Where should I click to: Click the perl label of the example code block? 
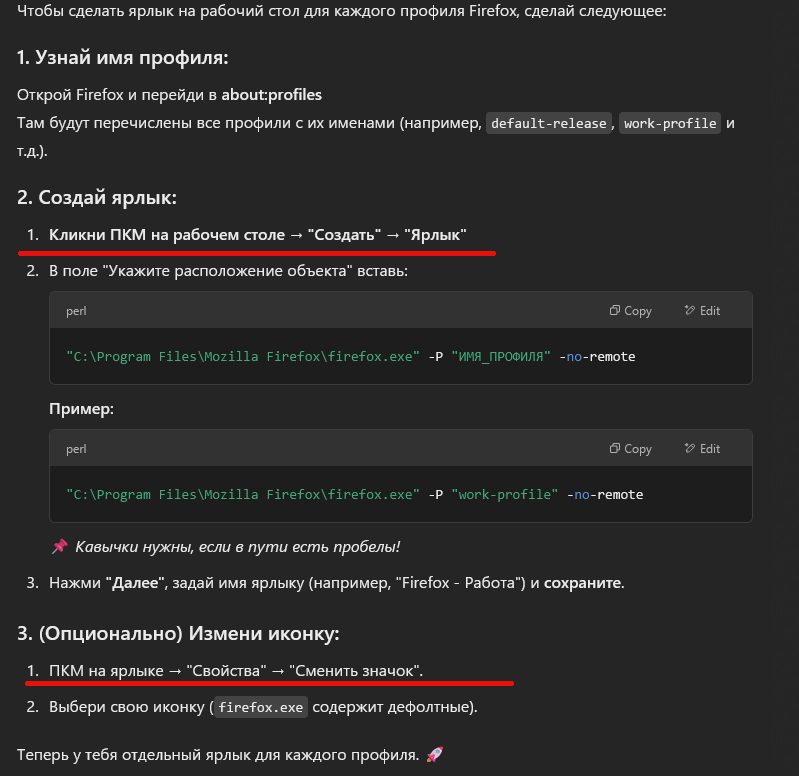(x=76, y=449)
